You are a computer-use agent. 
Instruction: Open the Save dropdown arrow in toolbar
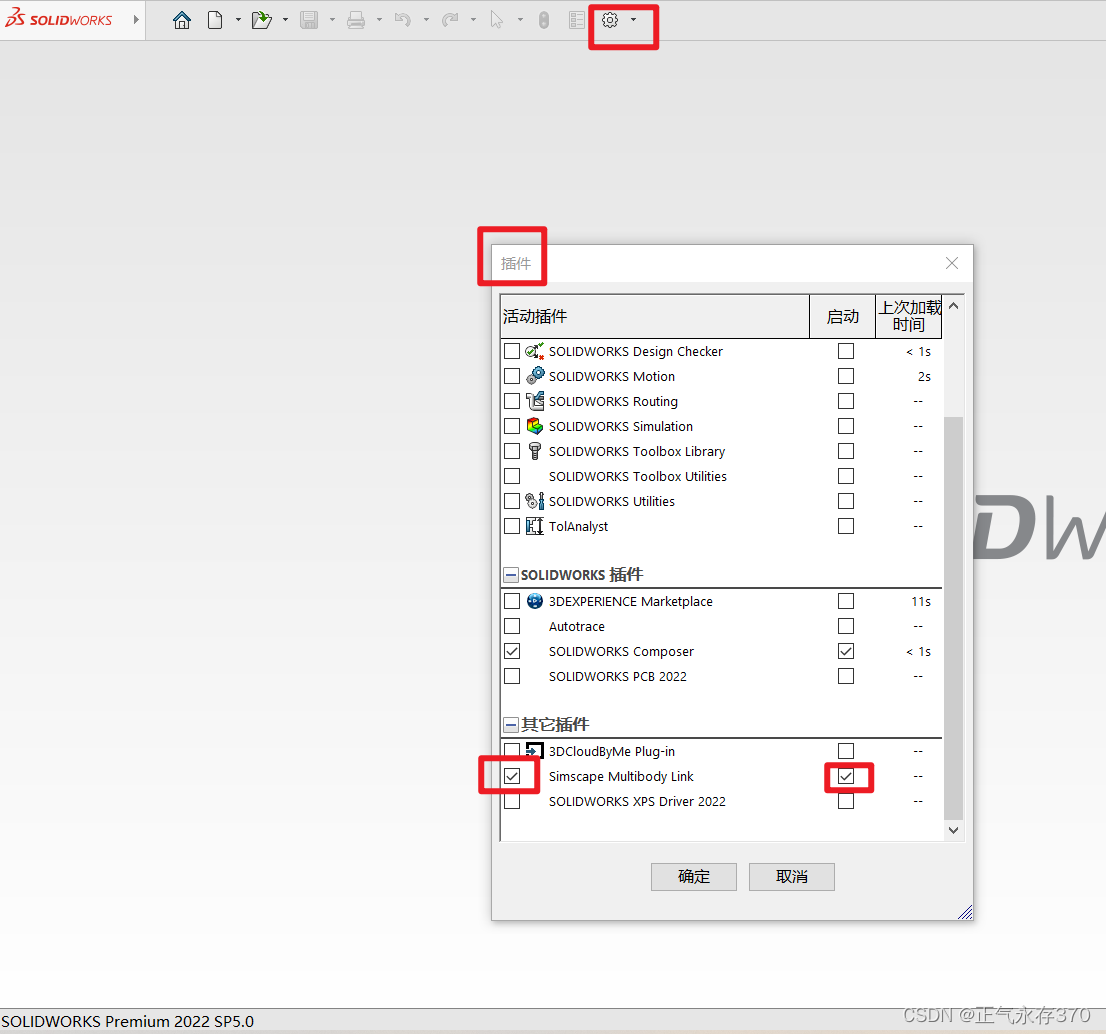click(330, 19)
